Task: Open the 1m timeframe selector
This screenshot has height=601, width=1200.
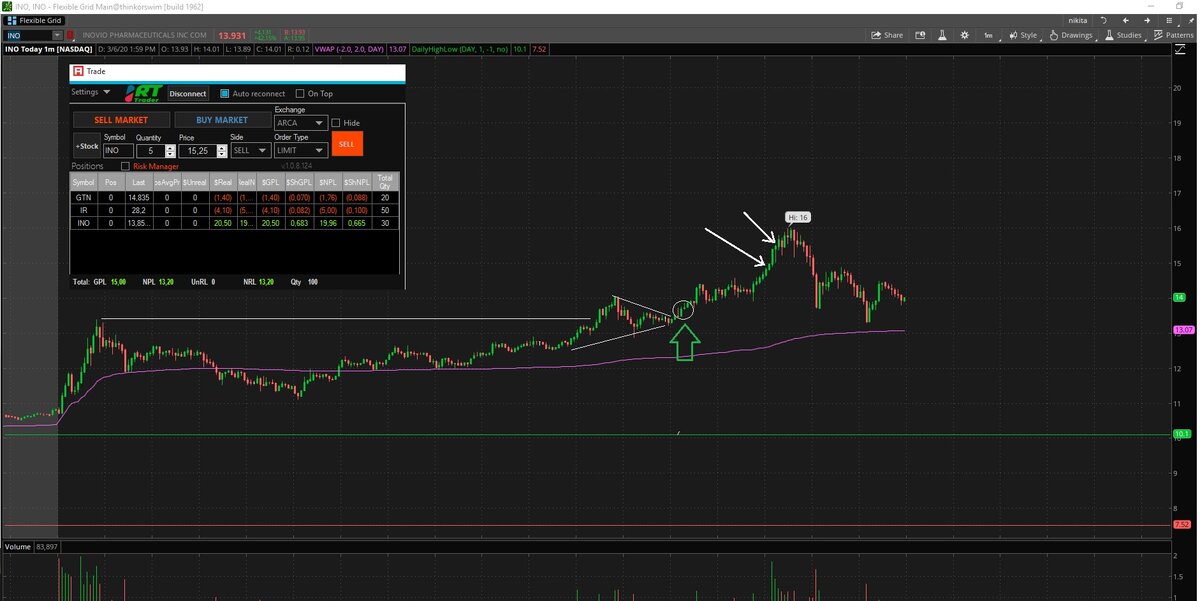Action: pyautogui.click(x=988, y=35)
